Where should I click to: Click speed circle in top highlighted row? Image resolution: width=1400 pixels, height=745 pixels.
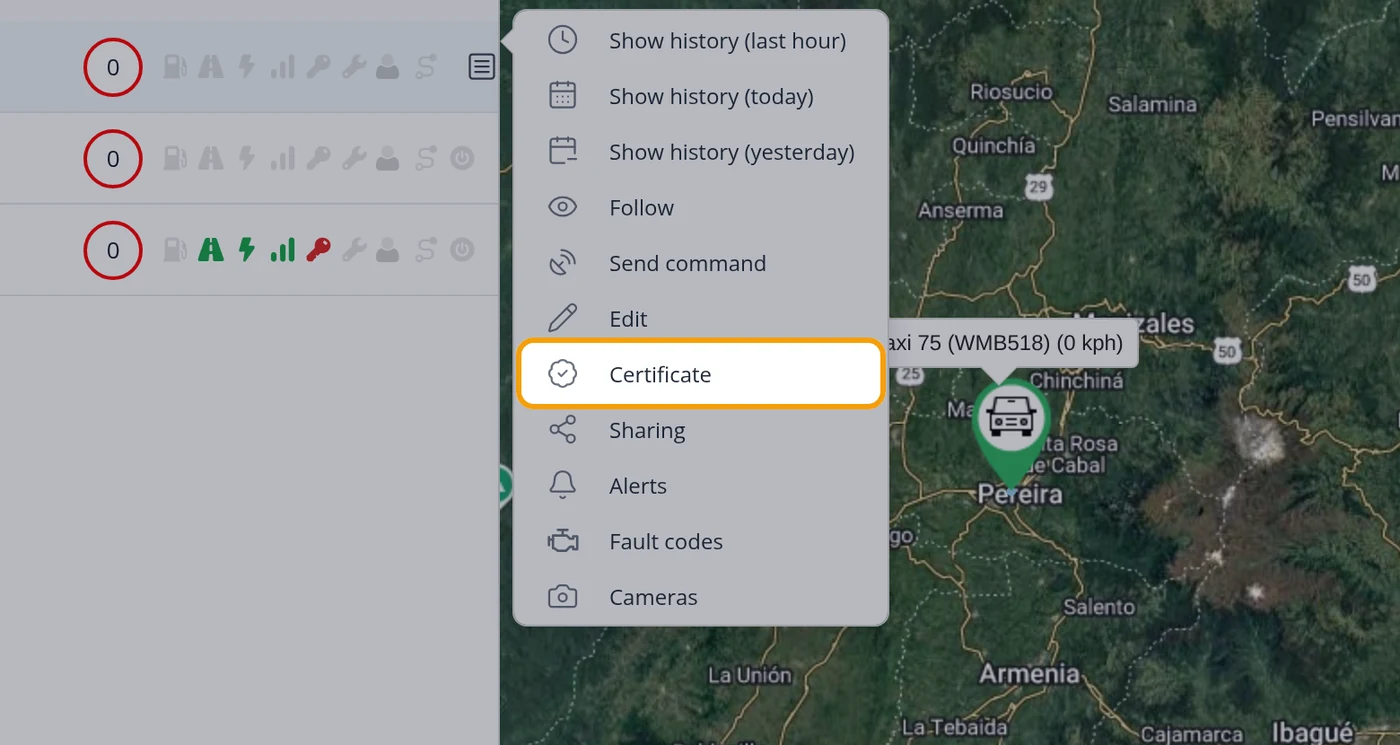point(113,67)
